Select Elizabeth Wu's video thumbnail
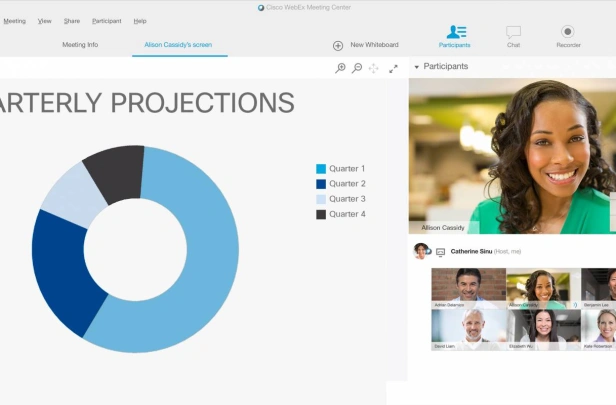This screenshot has height=405, width=616. click(544, 330)
